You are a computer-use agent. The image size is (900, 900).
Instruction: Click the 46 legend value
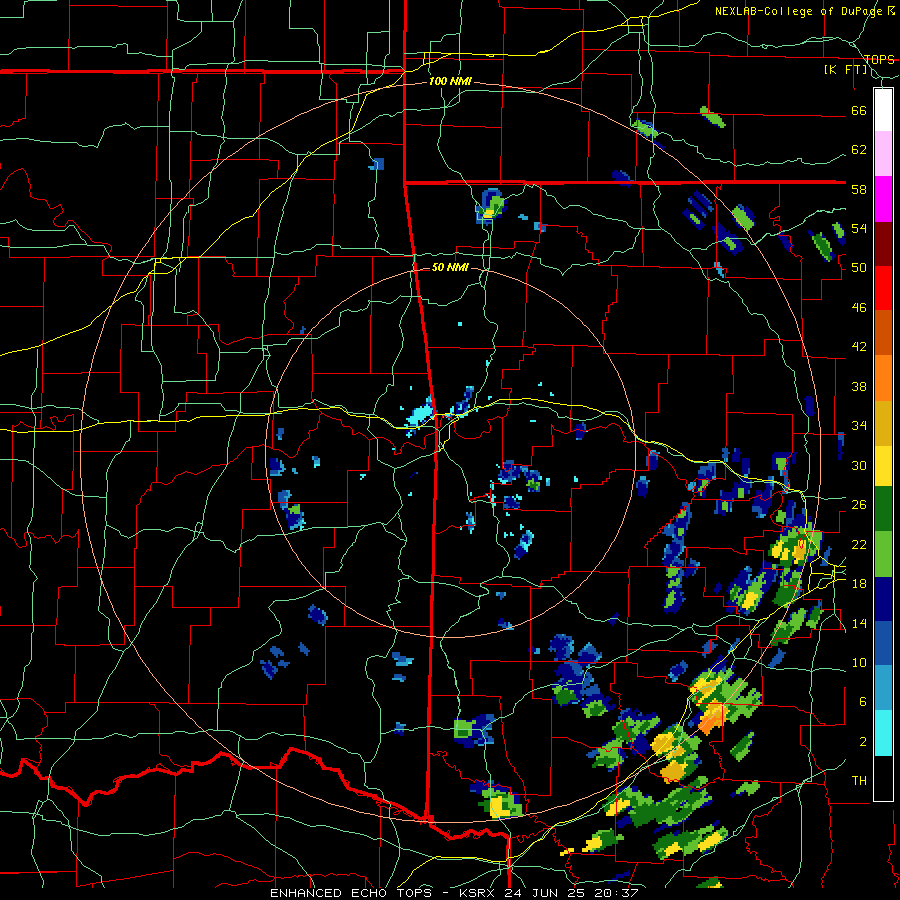pos(859,308)
